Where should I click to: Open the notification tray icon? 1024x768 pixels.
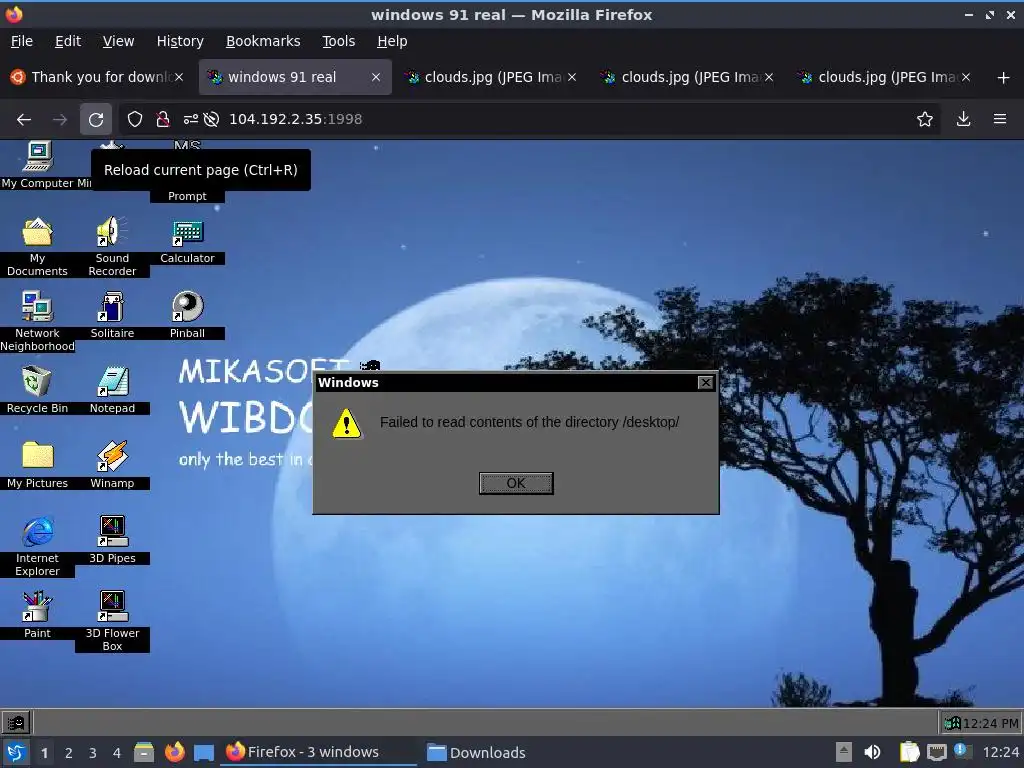click(960, 750)
